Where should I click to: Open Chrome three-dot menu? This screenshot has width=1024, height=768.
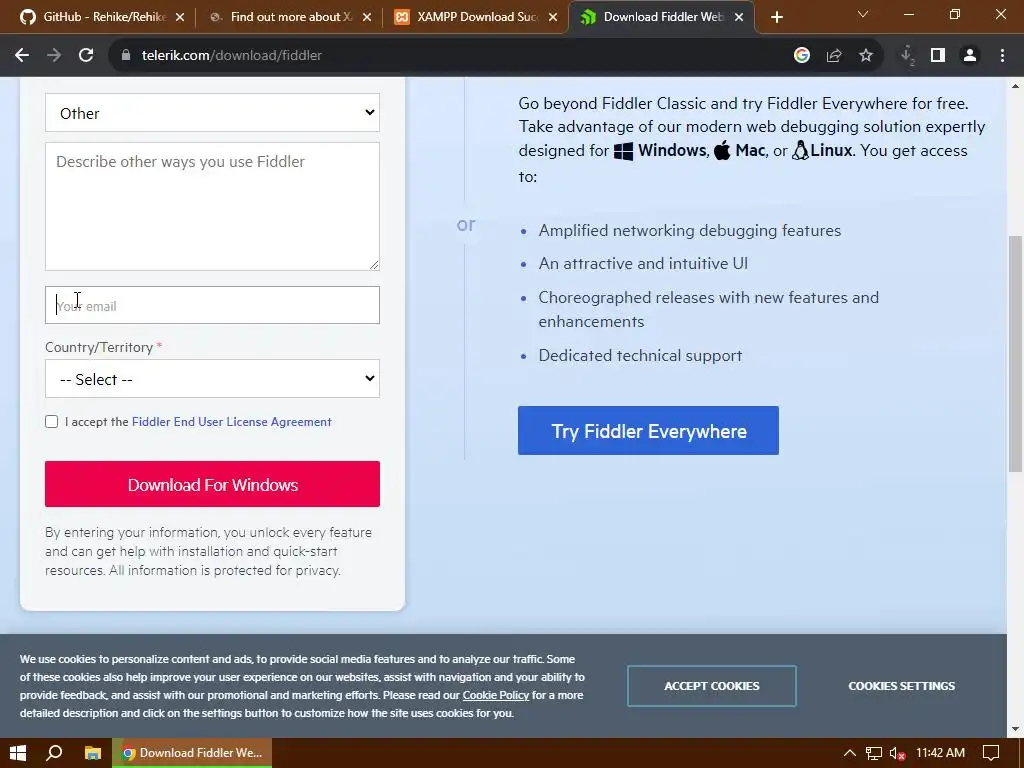1002,56
